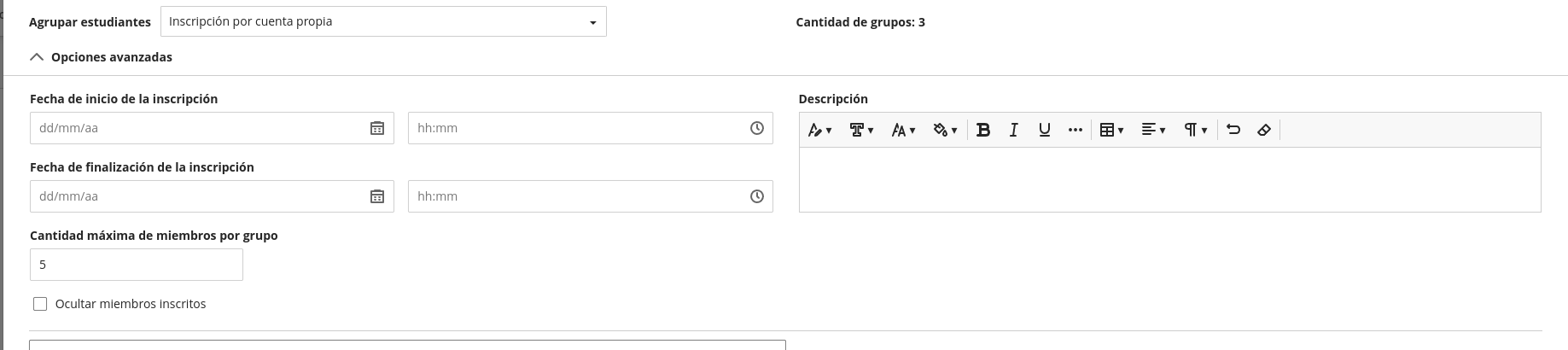Open clock picker for inscription end time
The height and width of the screenshot is (350, 1568).
pos(757,196)
